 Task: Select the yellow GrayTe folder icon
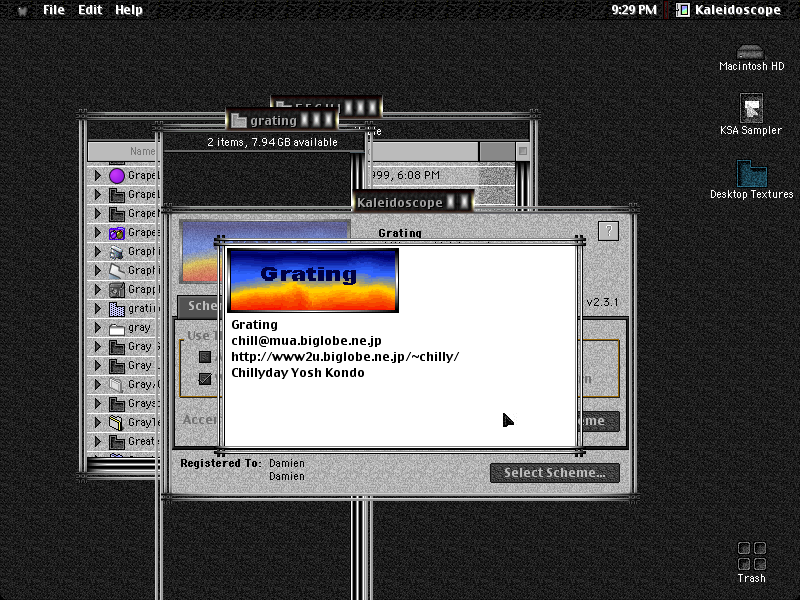click(x=117, y=423)
